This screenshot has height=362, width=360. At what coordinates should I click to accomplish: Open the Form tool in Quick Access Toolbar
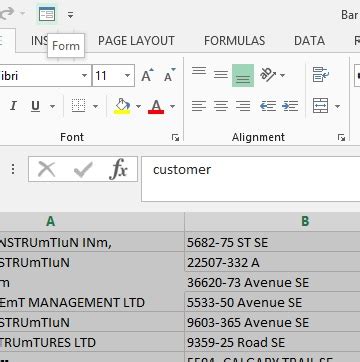tap(47, 14)
